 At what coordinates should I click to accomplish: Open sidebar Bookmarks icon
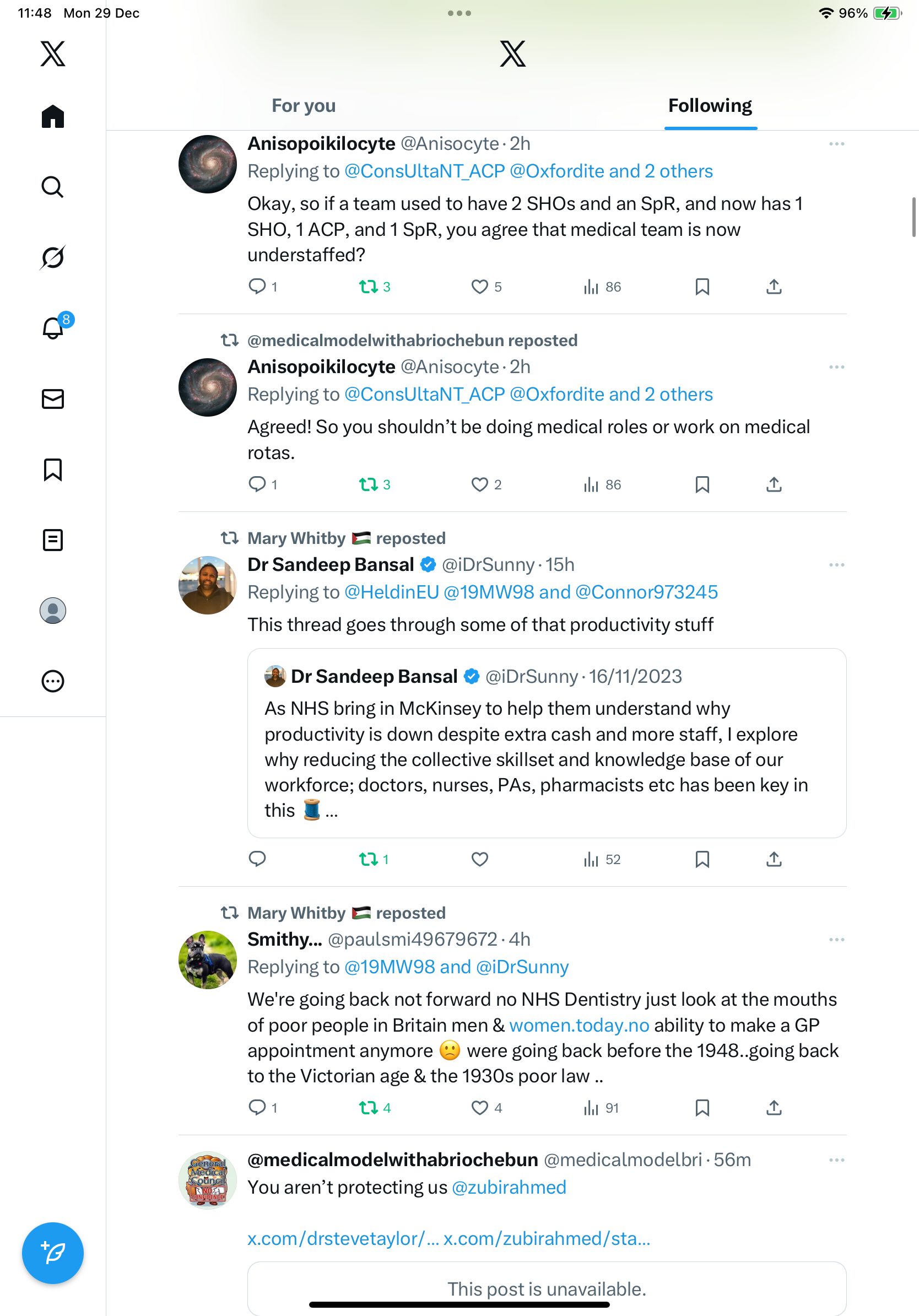(53, 470)
